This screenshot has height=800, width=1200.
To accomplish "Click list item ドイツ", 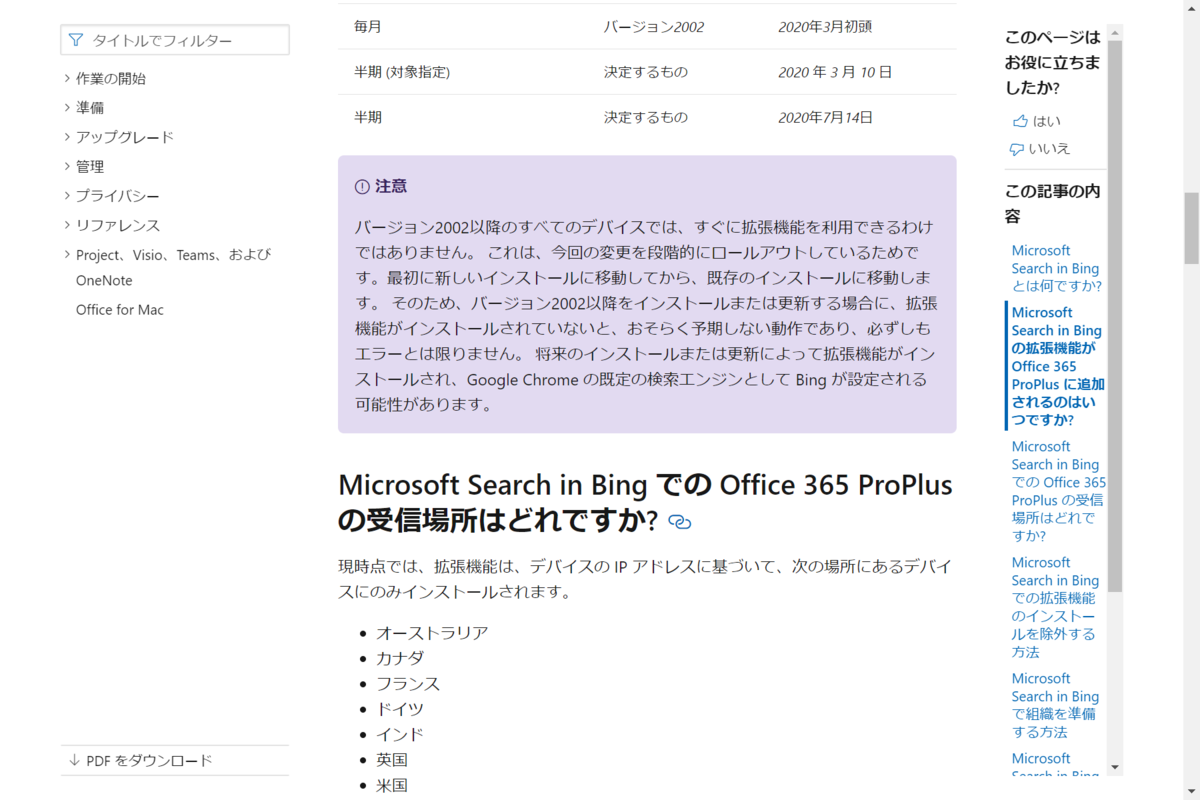I will pos(400,709).
